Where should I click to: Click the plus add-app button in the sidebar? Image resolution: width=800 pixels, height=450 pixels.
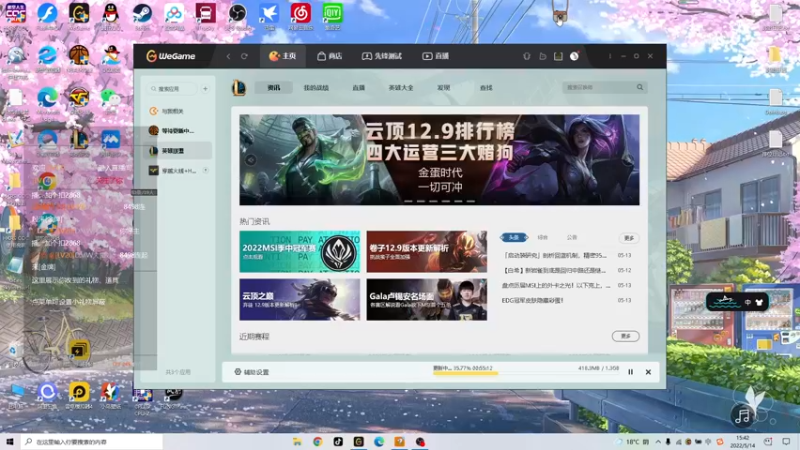(x=205, y=89)
